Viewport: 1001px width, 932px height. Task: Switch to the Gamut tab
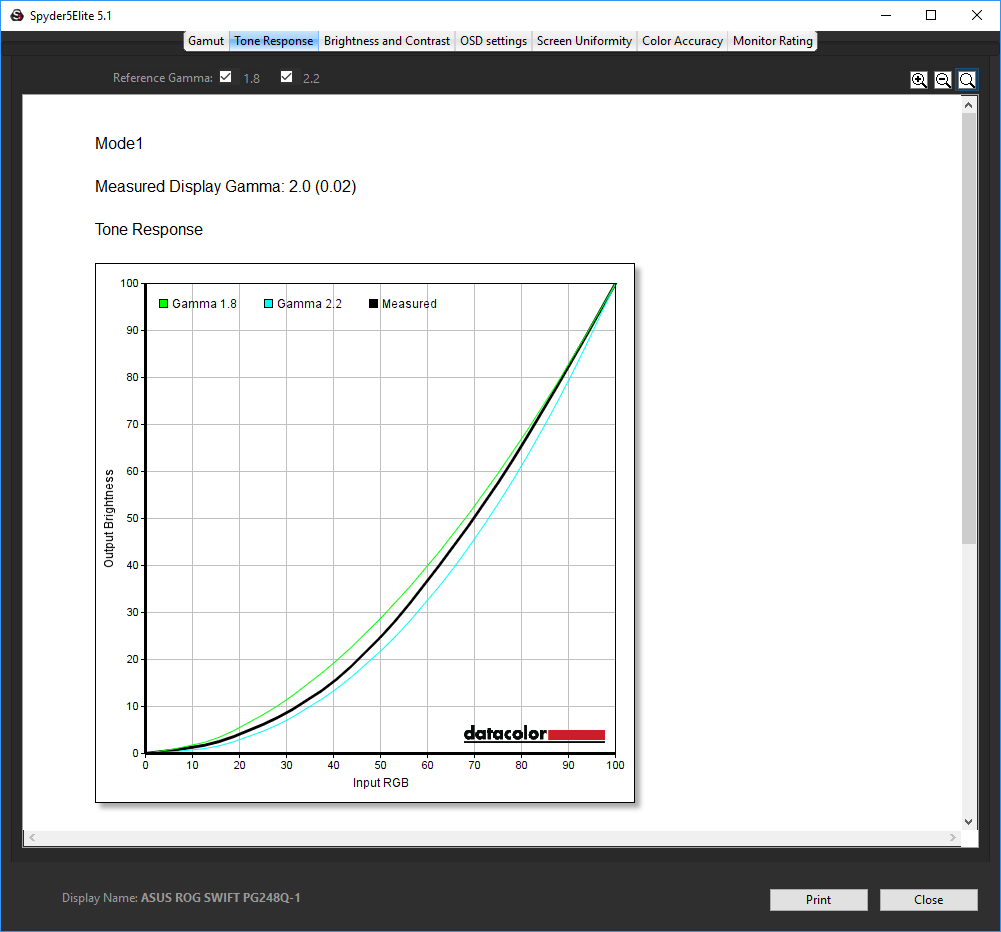point(206,41)
